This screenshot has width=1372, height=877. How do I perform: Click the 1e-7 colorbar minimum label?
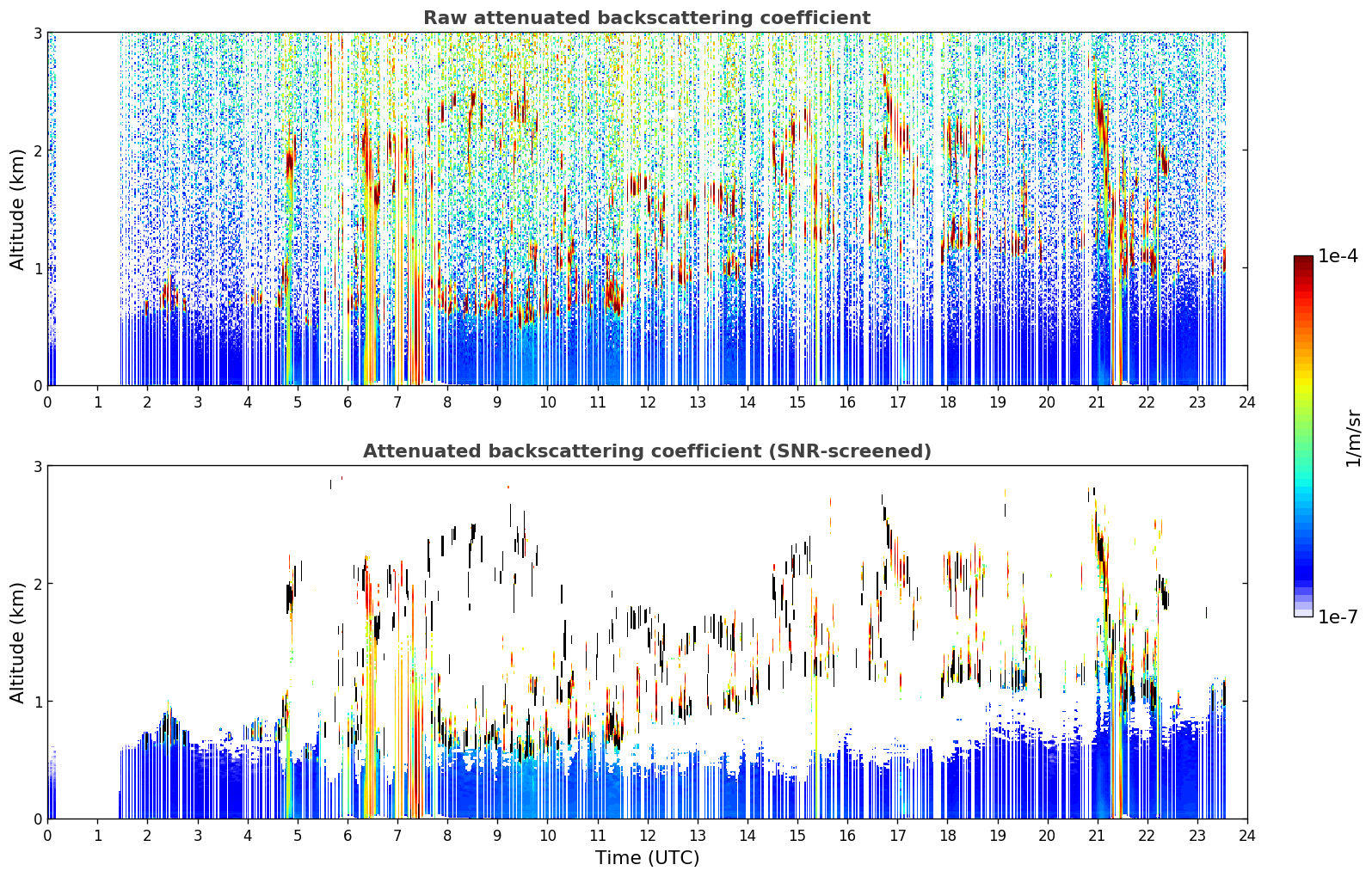tap(1338, 616)
